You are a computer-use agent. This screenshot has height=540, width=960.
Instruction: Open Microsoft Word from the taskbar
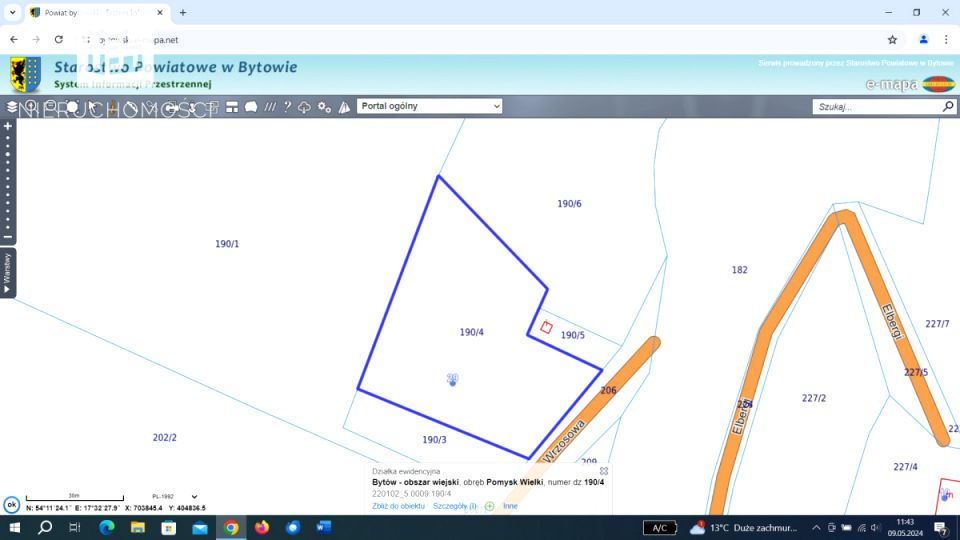coord(323,527)
